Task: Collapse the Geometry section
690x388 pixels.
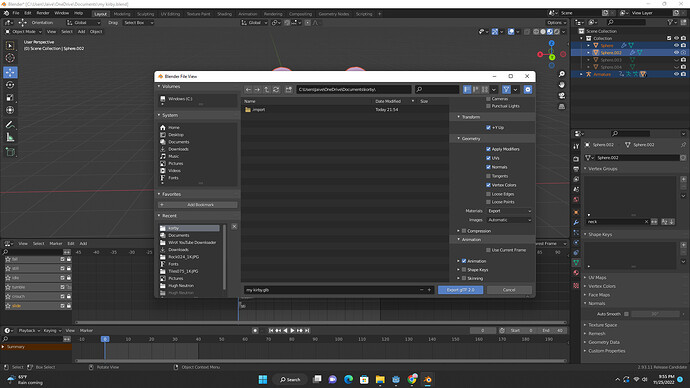Action: tap(459, 139)
